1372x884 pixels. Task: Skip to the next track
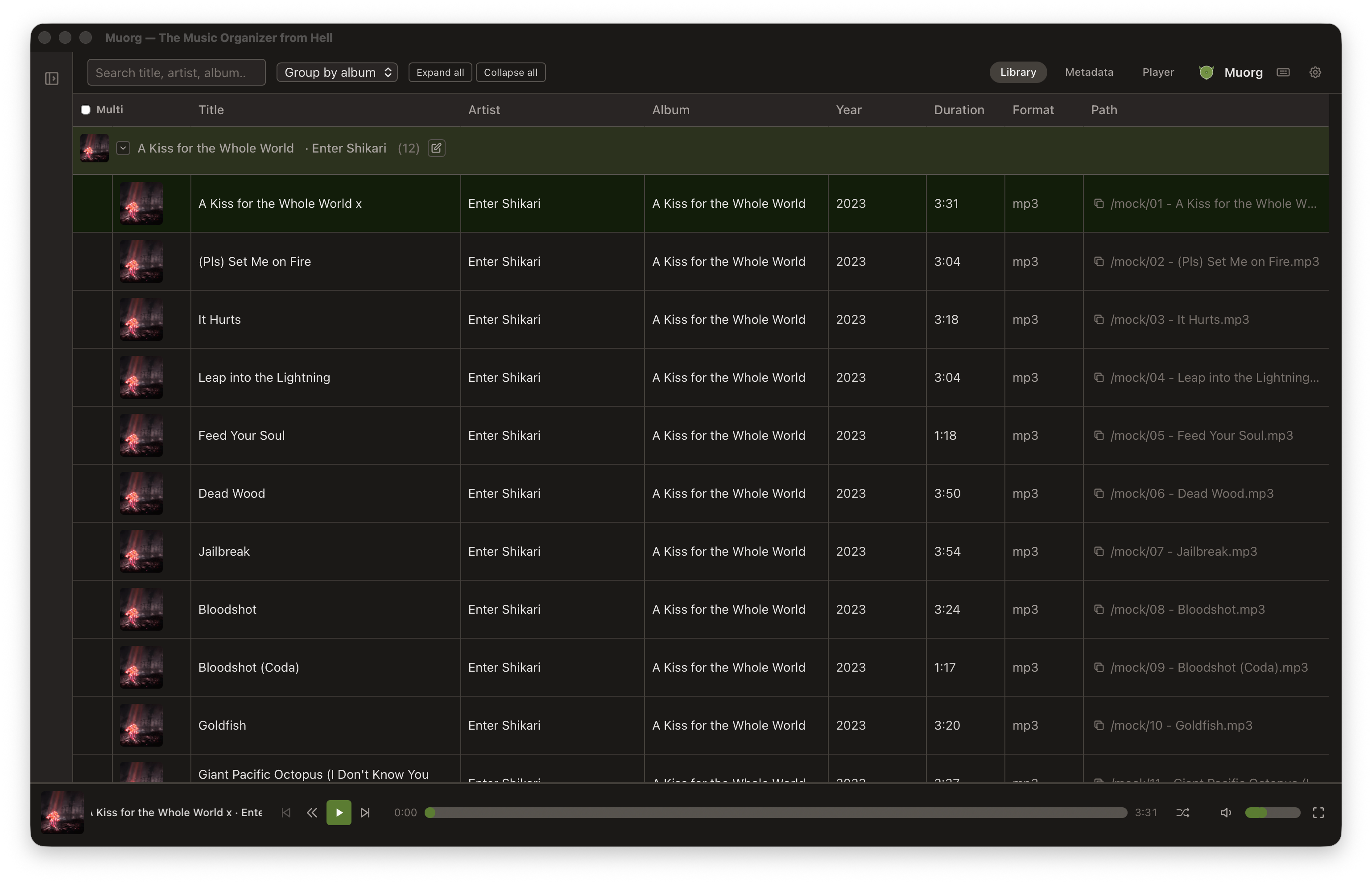(x=365, y=812)
